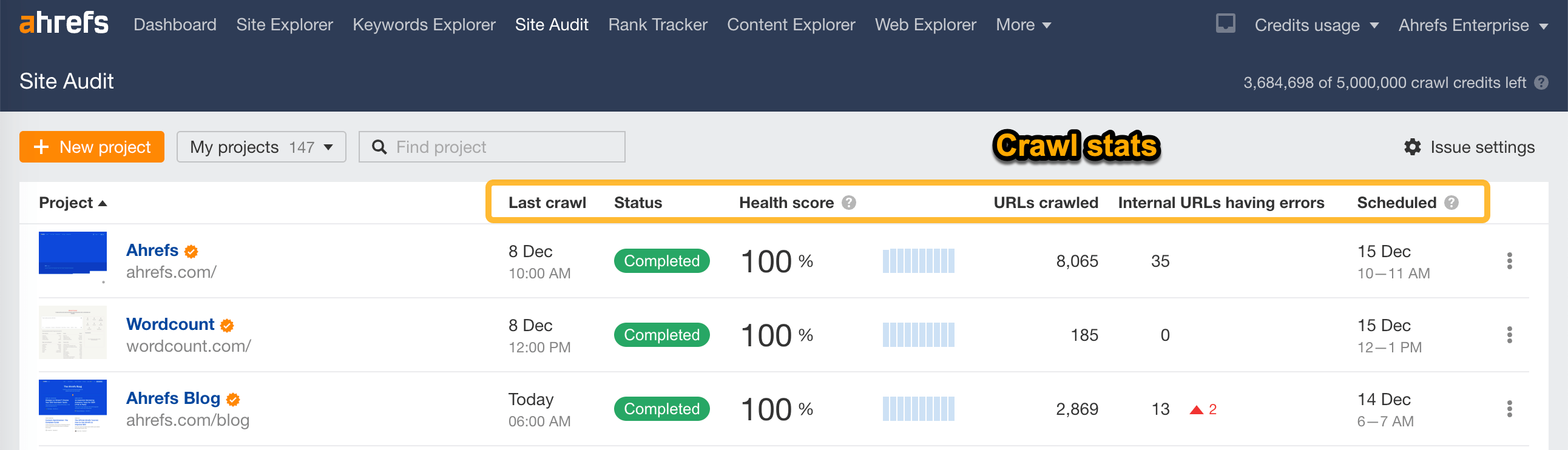
Task: Open the Ahrefs Blog project link
Action: (173, 398)
